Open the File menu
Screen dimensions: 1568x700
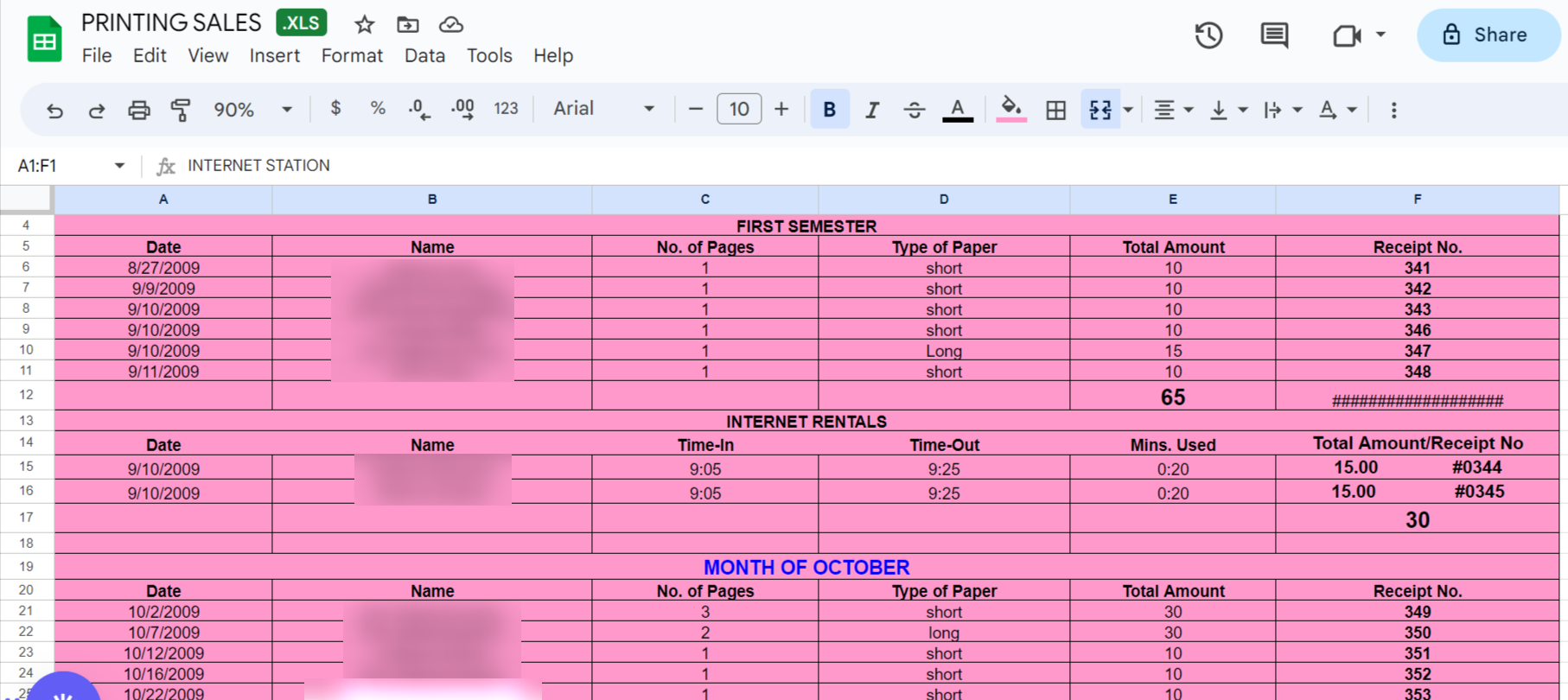[x=97, y=55]
